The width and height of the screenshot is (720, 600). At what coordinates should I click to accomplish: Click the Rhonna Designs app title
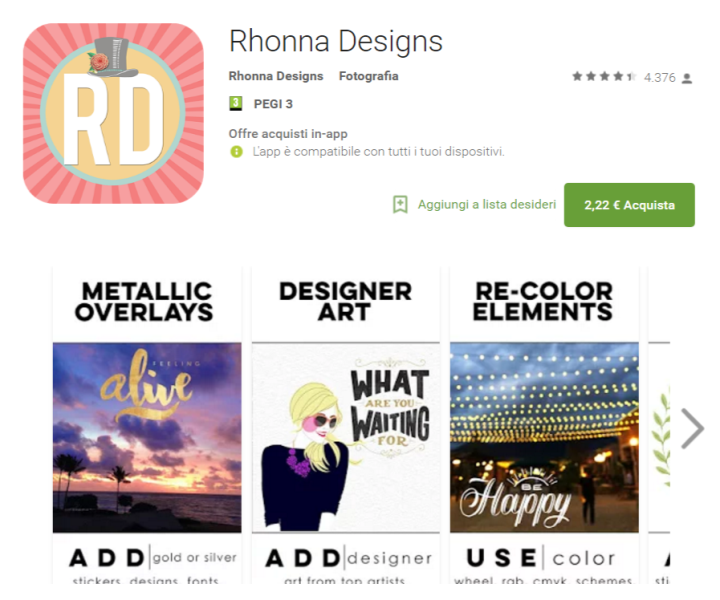336,41
